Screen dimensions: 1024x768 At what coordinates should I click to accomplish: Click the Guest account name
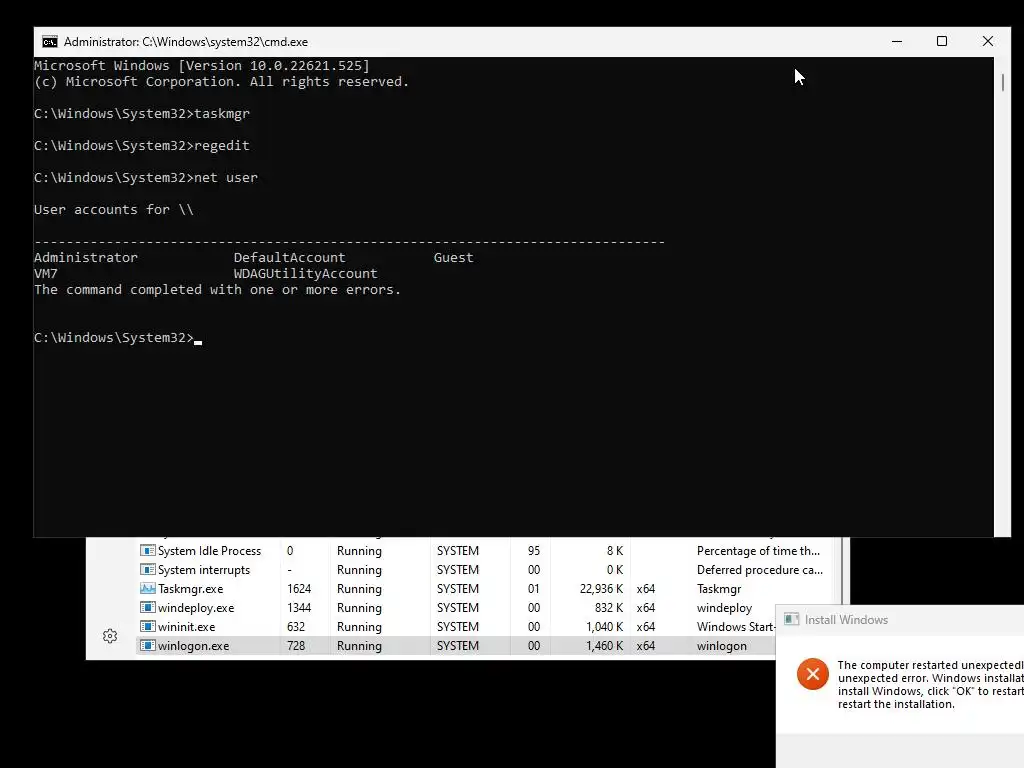coord(453,257)
